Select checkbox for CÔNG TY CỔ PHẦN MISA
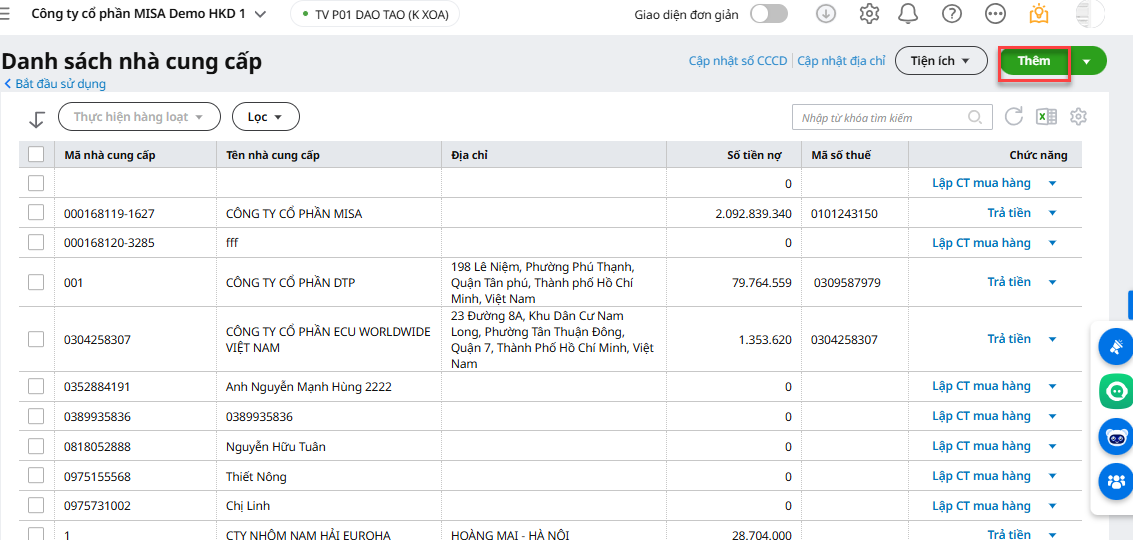Screen dimensions: 1133x540 (36, 213)
